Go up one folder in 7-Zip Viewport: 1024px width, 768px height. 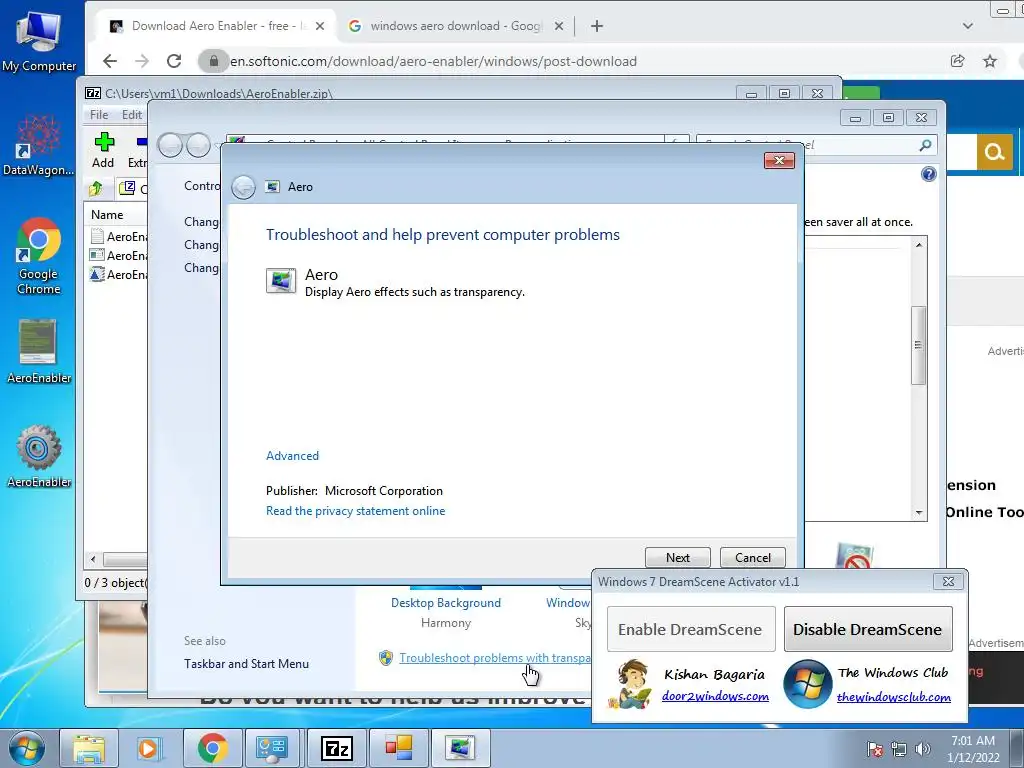tap(96, 189)
